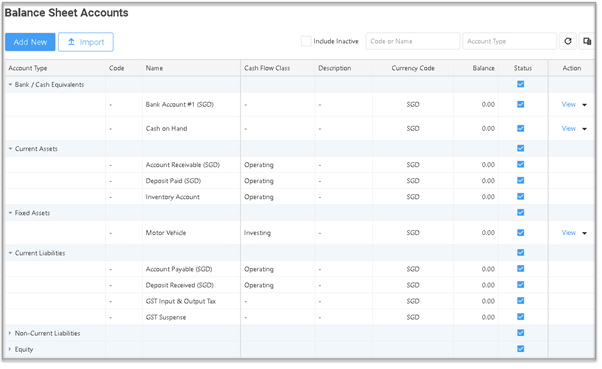Click View link for Bank Account #1 (SGD)

(x=569, y=104)
